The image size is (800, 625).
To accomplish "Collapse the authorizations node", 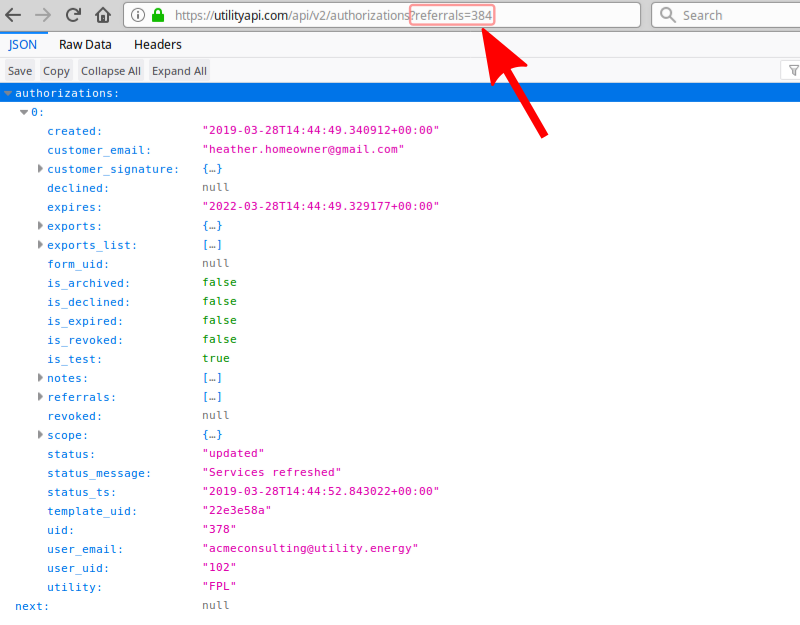I will (8, 93).
